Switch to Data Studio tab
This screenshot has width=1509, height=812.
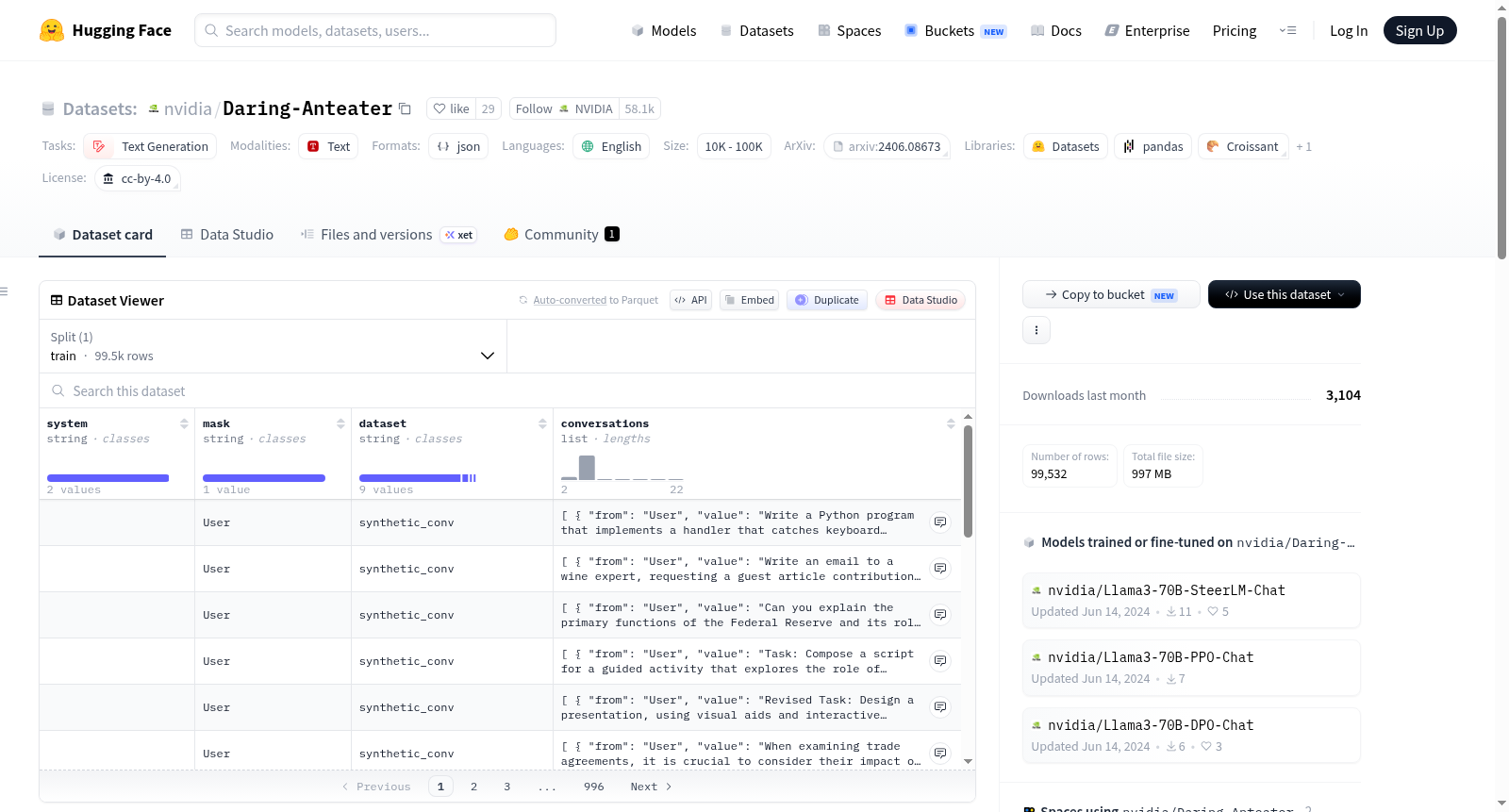(227, 234)
